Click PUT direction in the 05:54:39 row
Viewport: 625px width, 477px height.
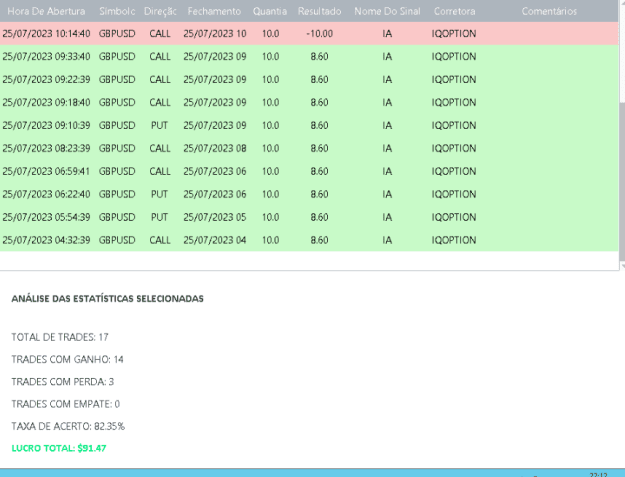pos(159,217)
